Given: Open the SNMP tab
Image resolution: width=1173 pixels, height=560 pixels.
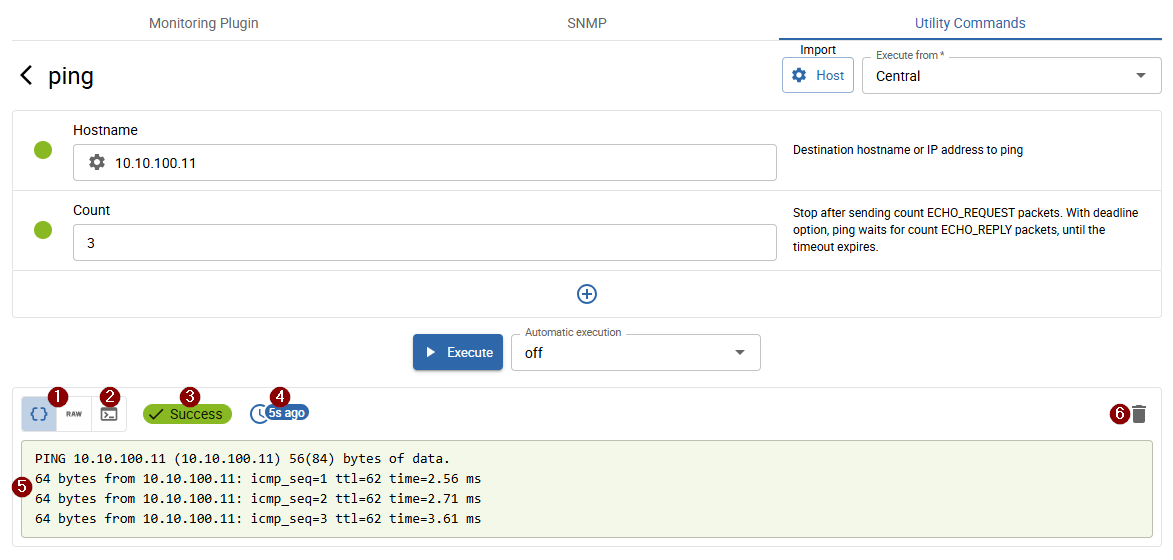Looking at the screenshot, I should (x=587, y=23).
